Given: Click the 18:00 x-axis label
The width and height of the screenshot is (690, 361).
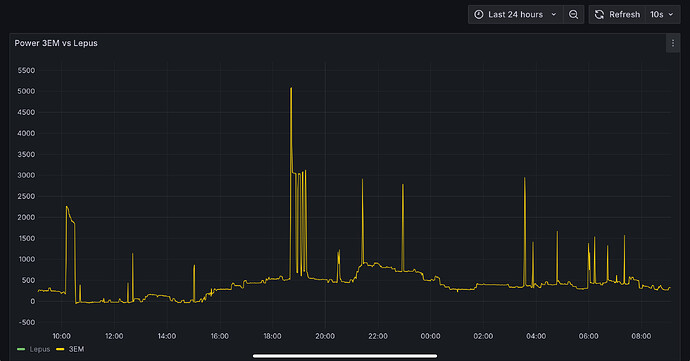Looking at the screenshot, I should pyautogui.click(x=272, y=336).
